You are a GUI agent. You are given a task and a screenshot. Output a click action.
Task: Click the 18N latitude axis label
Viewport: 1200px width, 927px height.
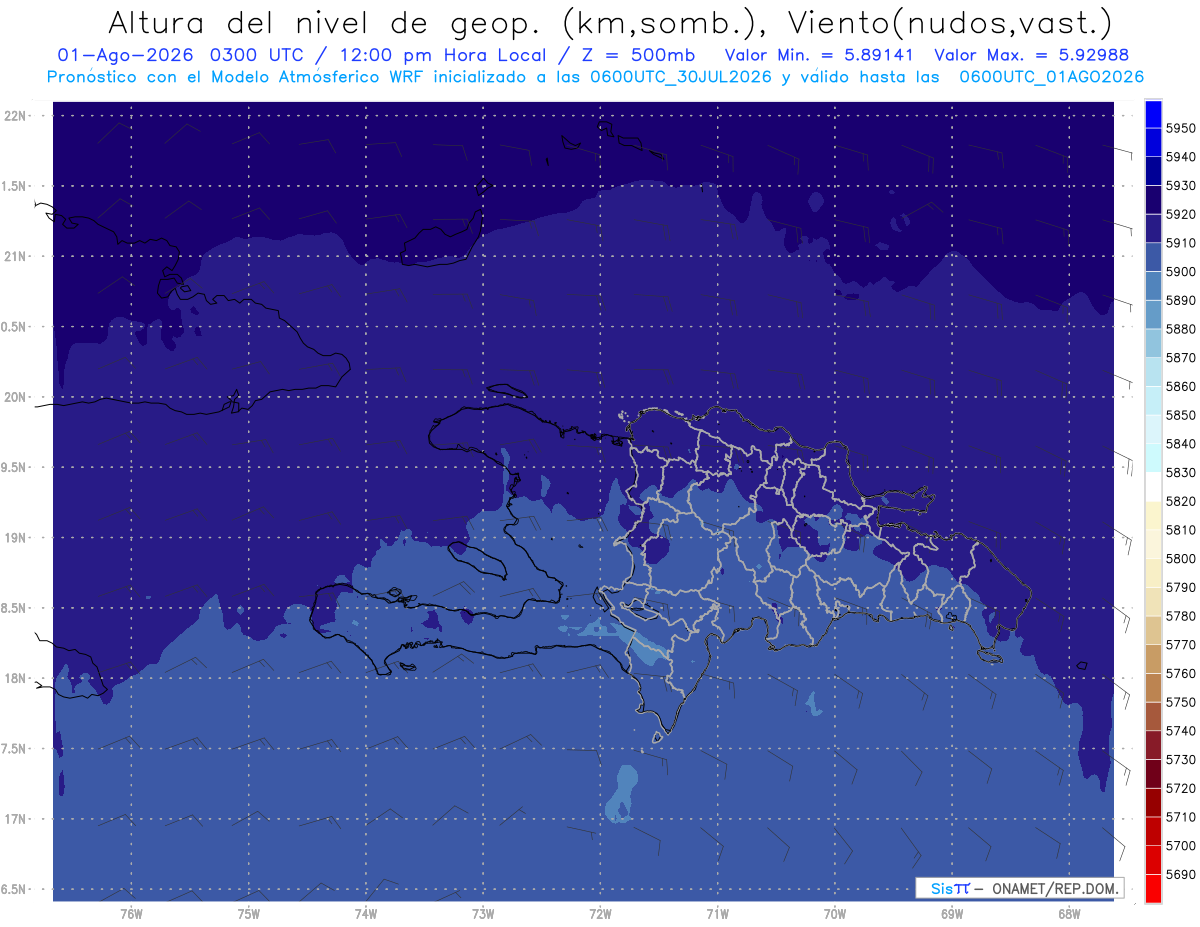16,678
